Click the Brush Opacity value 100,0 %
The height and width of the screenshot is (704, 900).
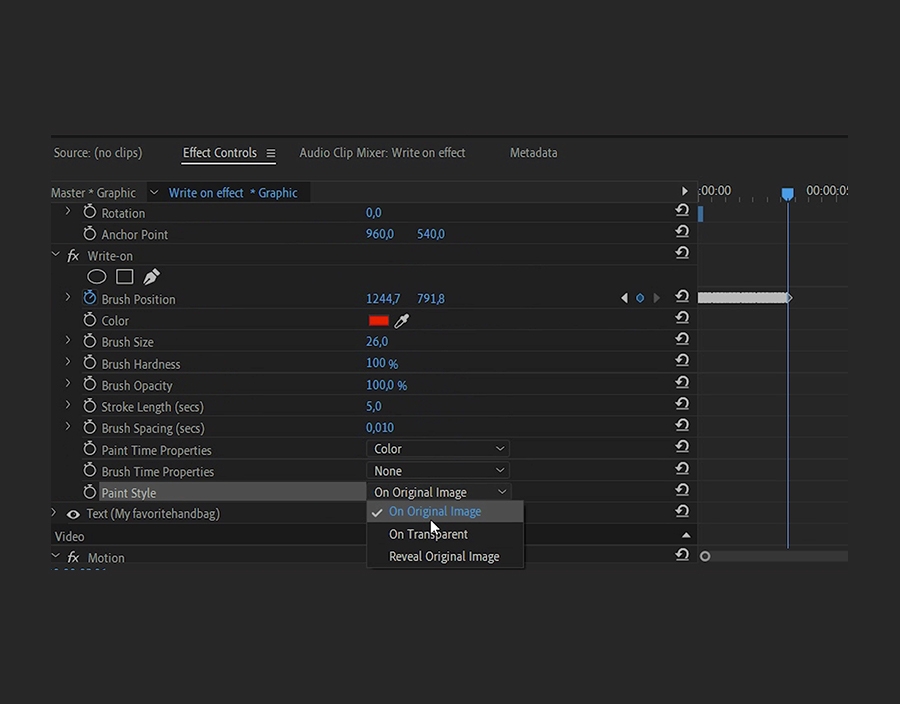click(x=386, y=385)
